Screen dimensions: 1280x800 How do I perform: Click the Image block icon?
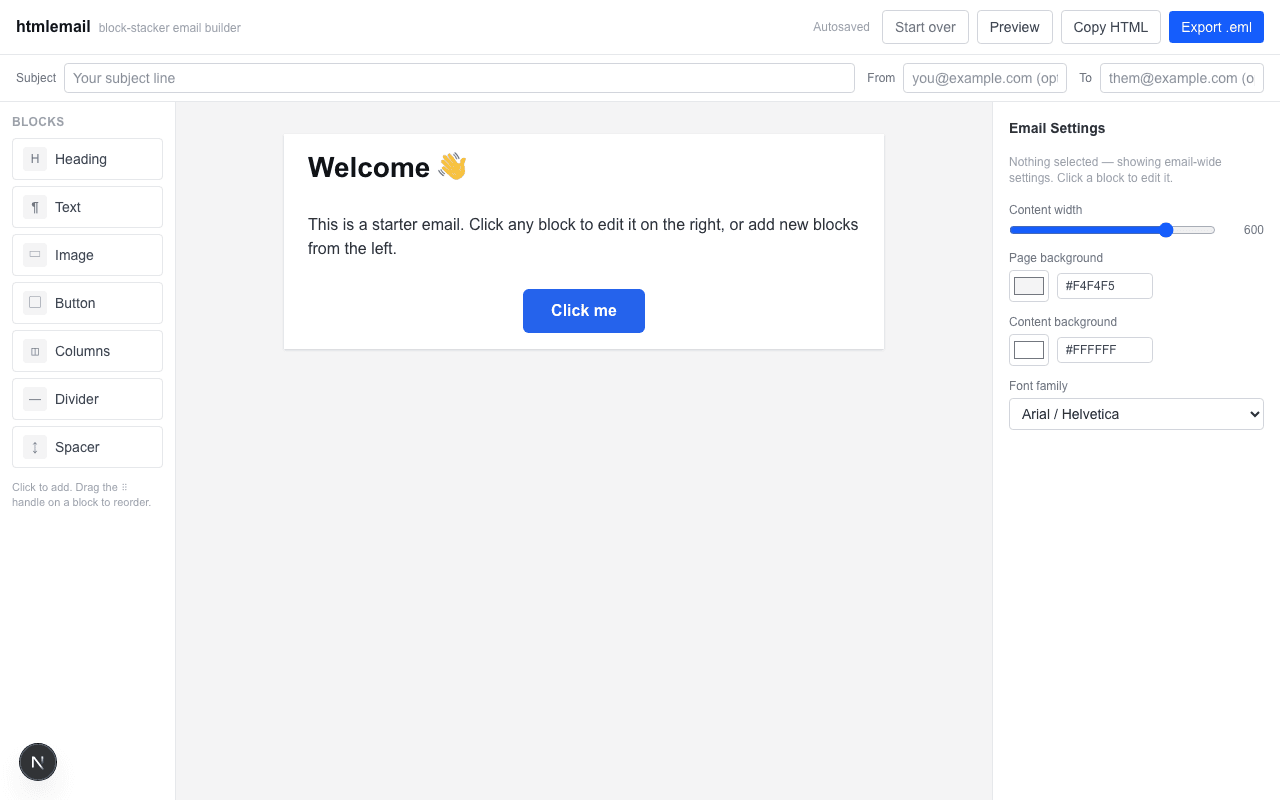(x=35, y=255)
